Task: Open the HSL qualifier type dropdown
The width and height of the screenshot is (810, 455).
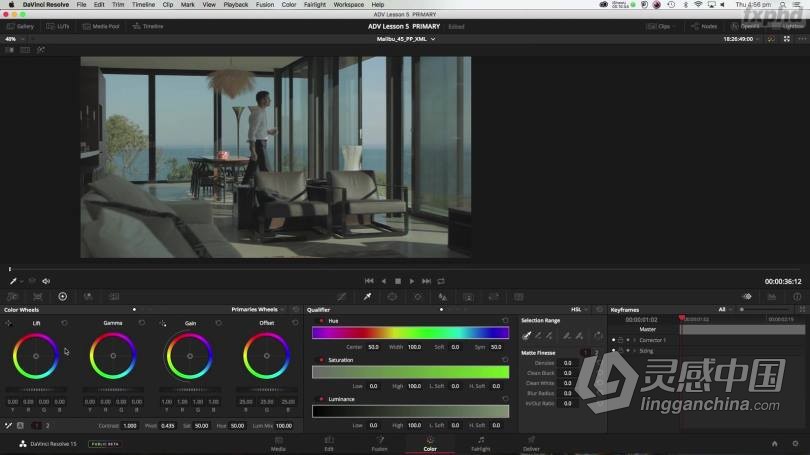Action: point(580,310)
